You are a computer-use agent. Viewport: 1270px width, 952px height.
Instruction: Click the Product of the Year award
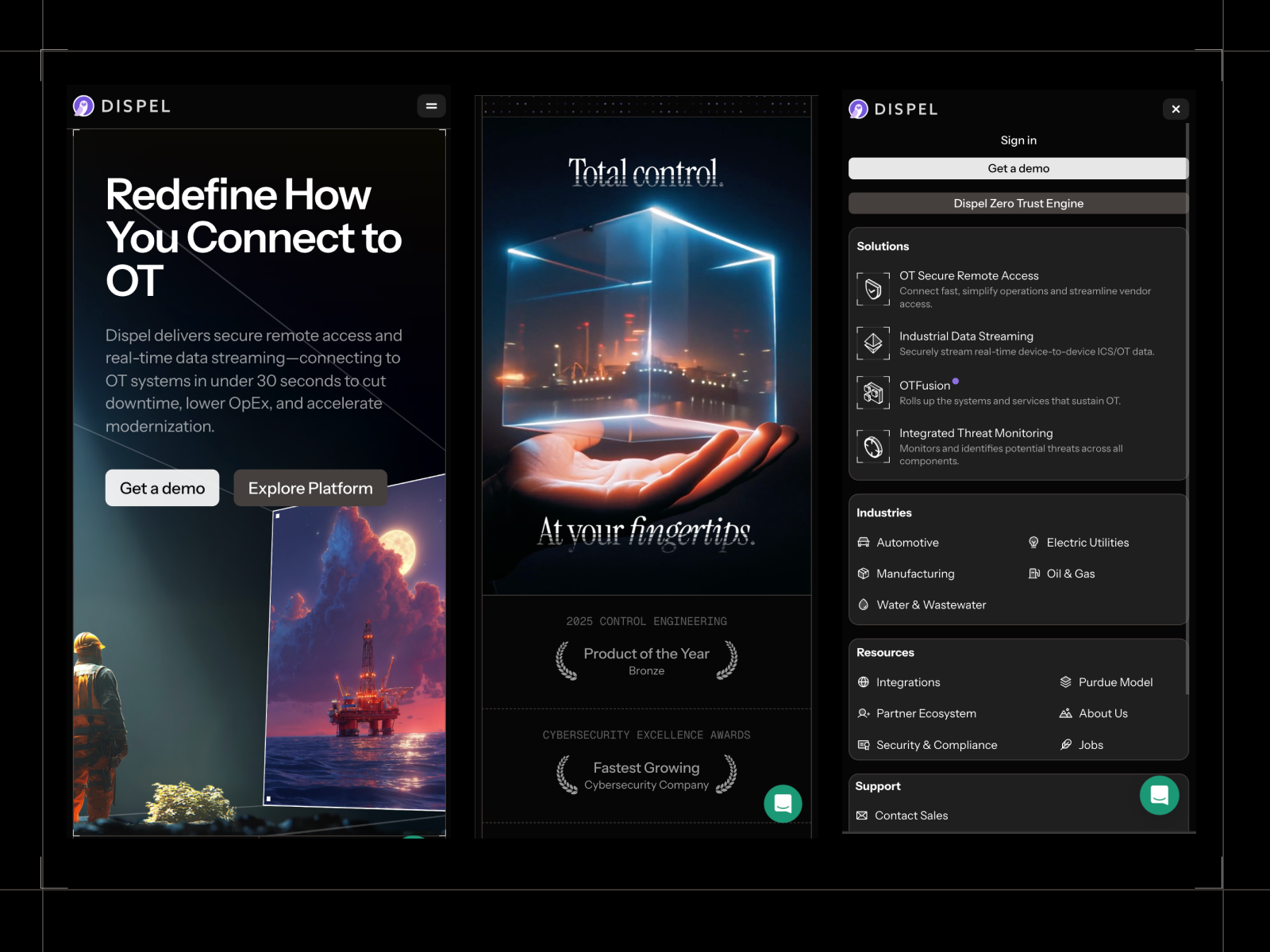click(646, 661)
